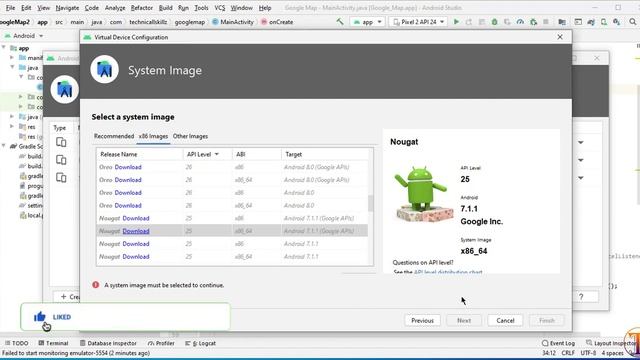Click the system image list vertical scrollbar
Screen dimensions: 640x360
click(371, 203)
